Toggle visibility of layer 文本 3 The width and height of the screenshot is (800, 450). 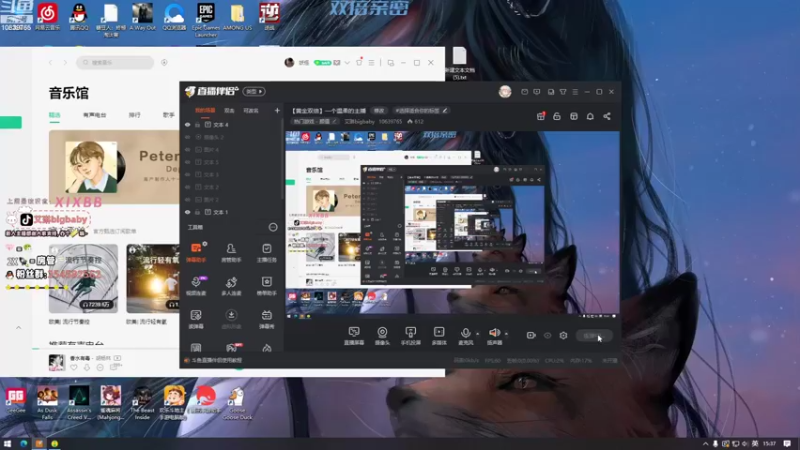coord(188,174)
